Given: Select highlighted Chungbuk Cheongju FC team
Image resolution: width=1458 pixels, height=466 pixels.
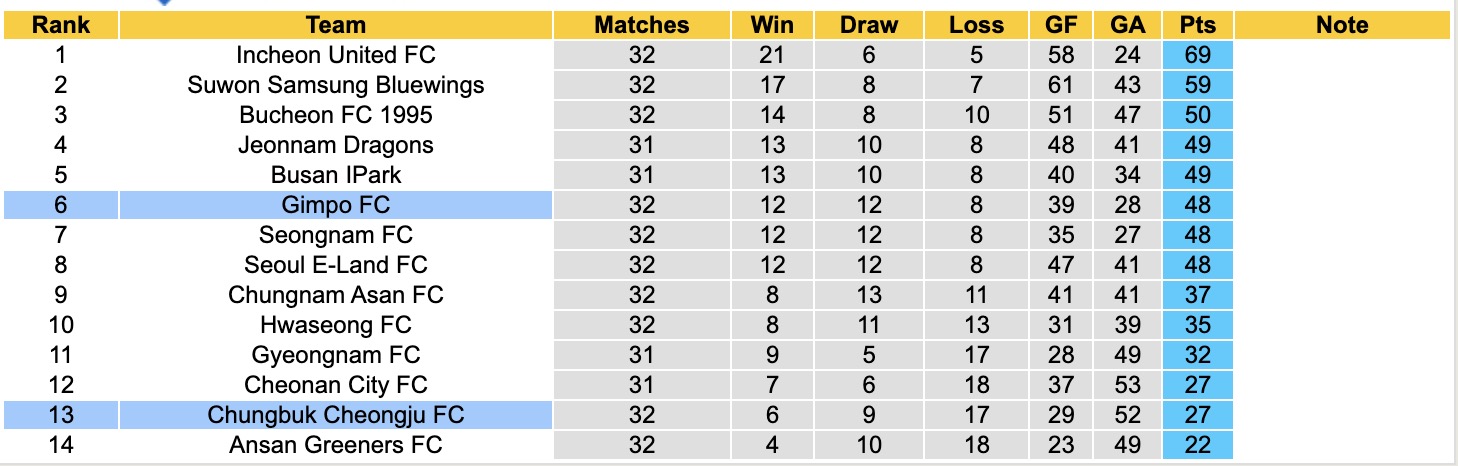Looking at the screenshot, I should tap(336, 415).
